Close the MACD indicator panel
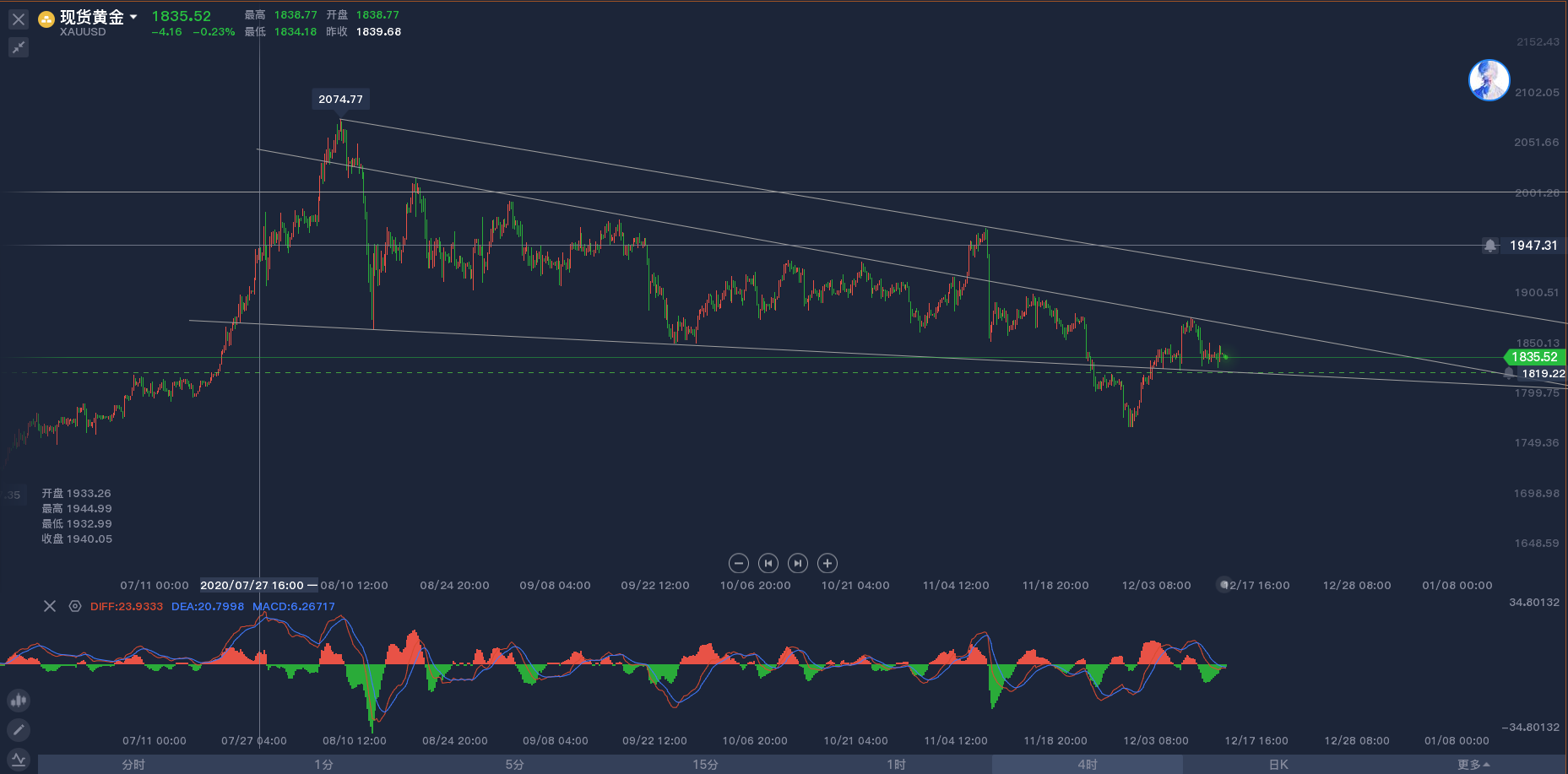This screenshot has height=774, width=1568. (x=50, y=606)
